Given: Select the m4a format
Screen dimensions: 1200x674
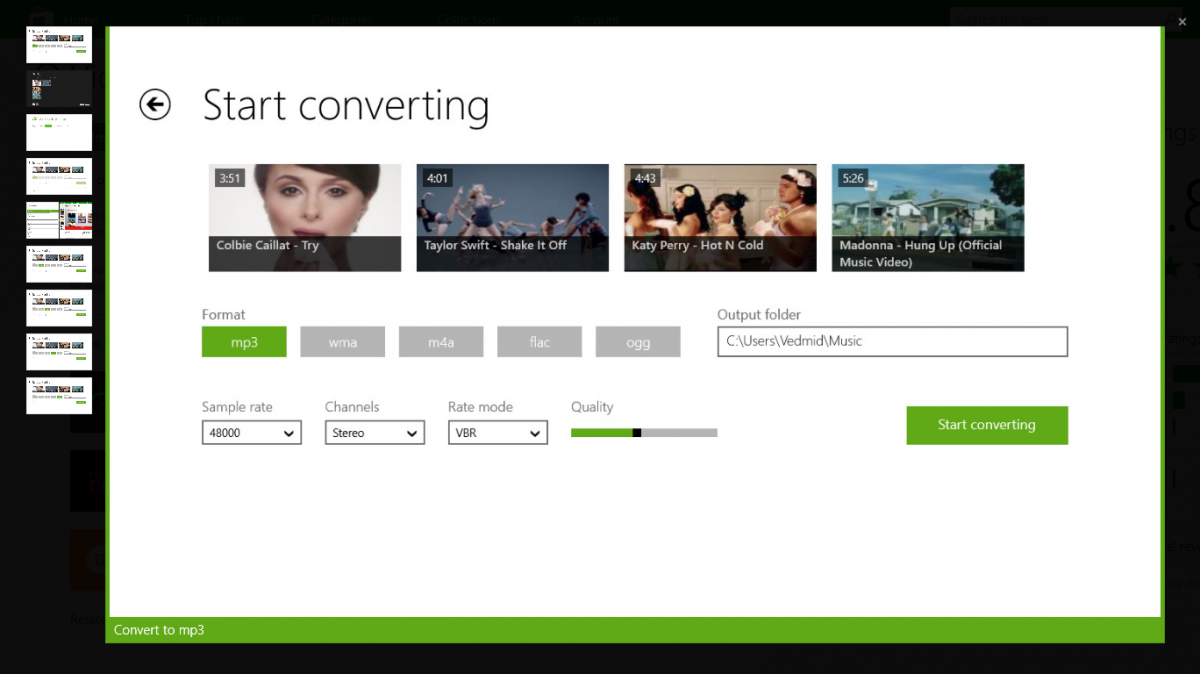Looking at the screenshot, I should tap(441, 342).
